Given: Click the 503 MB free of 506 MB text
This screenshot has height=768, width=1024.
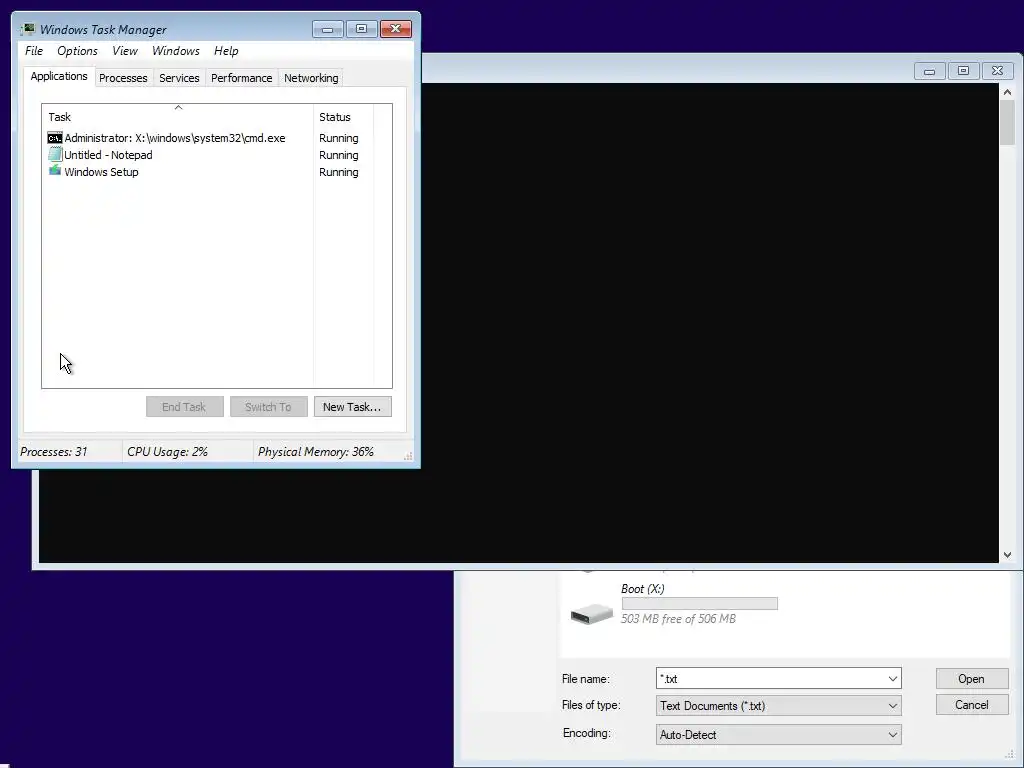Looking at the screenshot, I should (x=678, y=618).
